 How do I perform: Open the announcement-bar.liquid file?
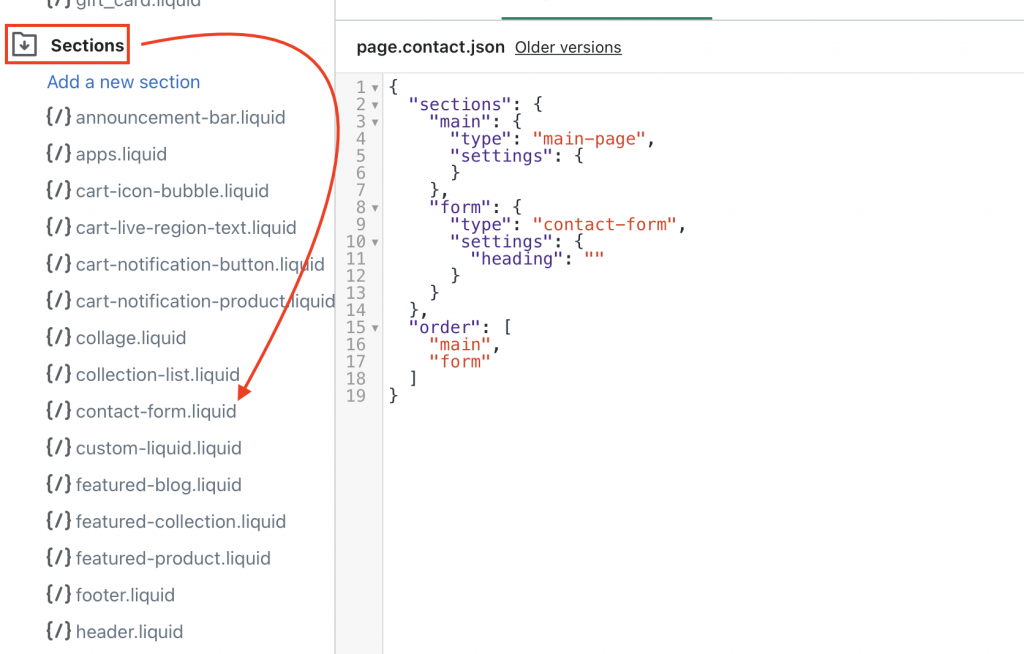point(180,117)
